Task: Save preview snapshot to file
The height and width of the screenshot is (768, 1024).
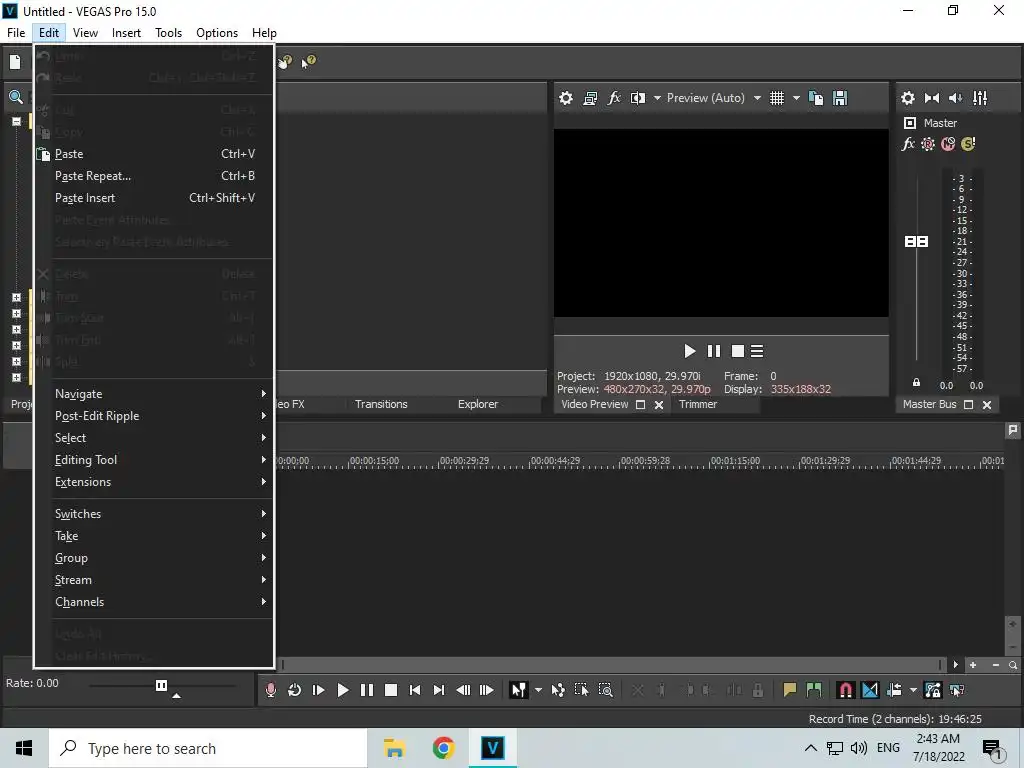Action: (x=840, y=98)
